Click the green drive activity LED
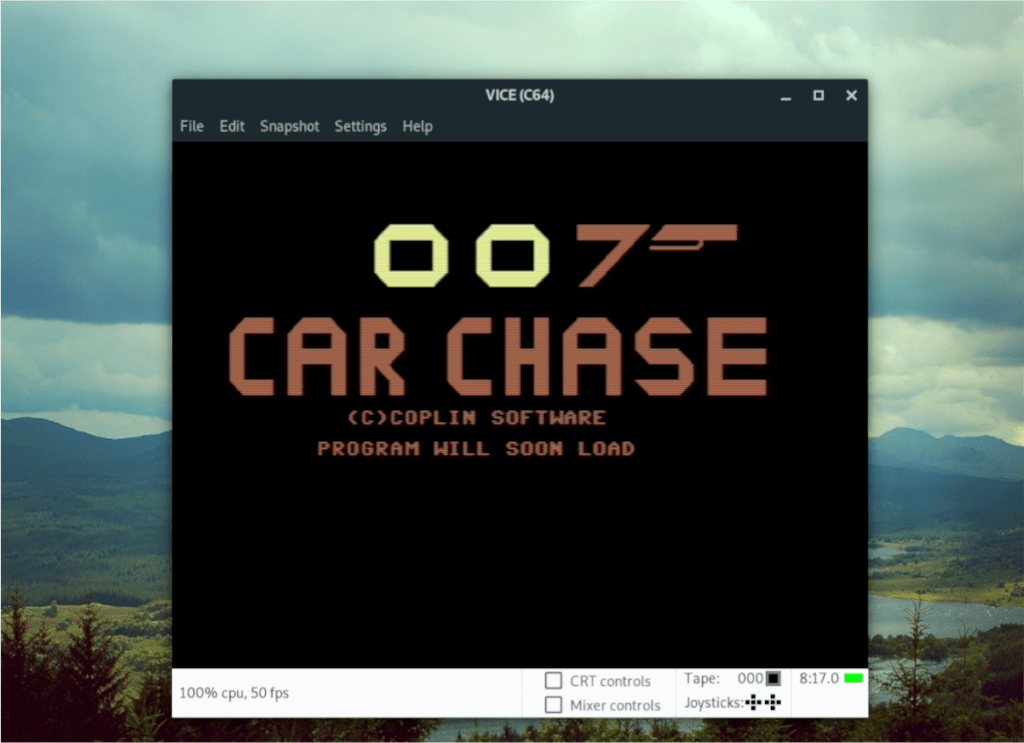Image resolution: width=1024 pixels, height=743 pixels. (x=853, y=678)
